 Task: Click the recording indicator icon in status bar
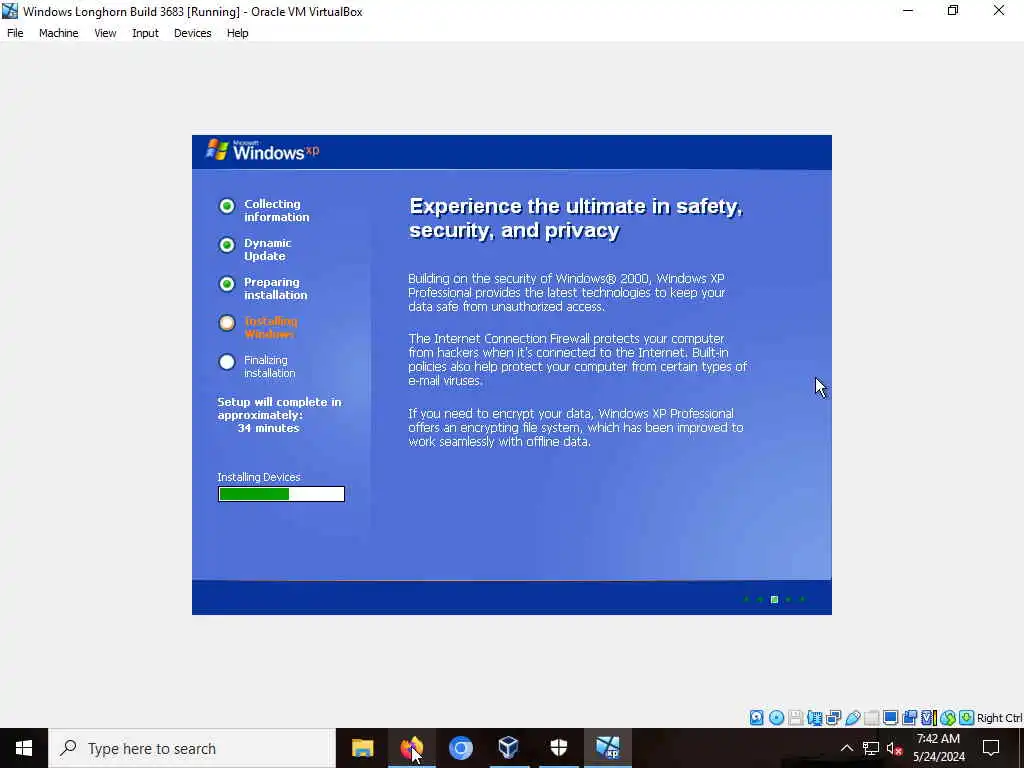909,718
